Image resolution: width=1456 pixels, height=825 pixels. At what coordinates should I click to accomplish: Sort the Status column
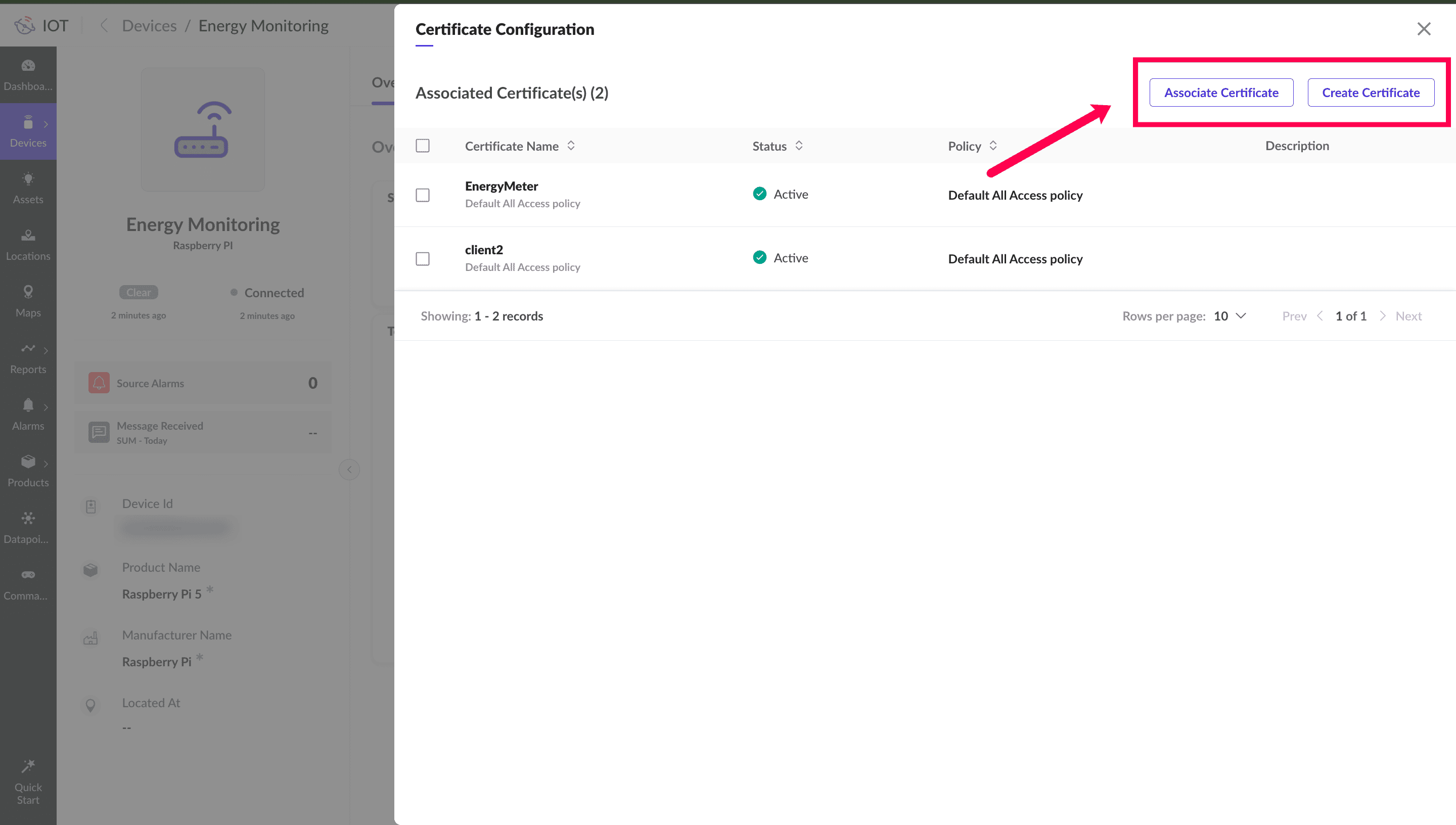[x=798, y=146]
